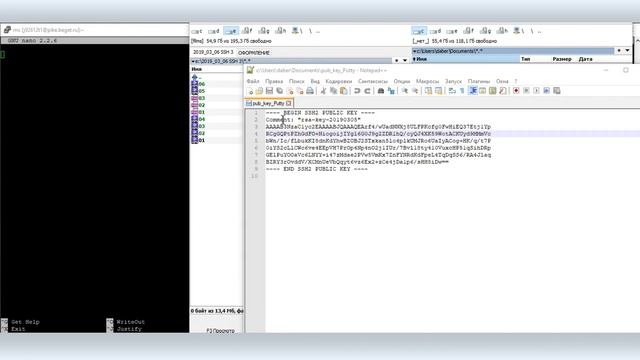
Task: Start macro recording with the red dot icon
Action: click(x=516, y=91)
